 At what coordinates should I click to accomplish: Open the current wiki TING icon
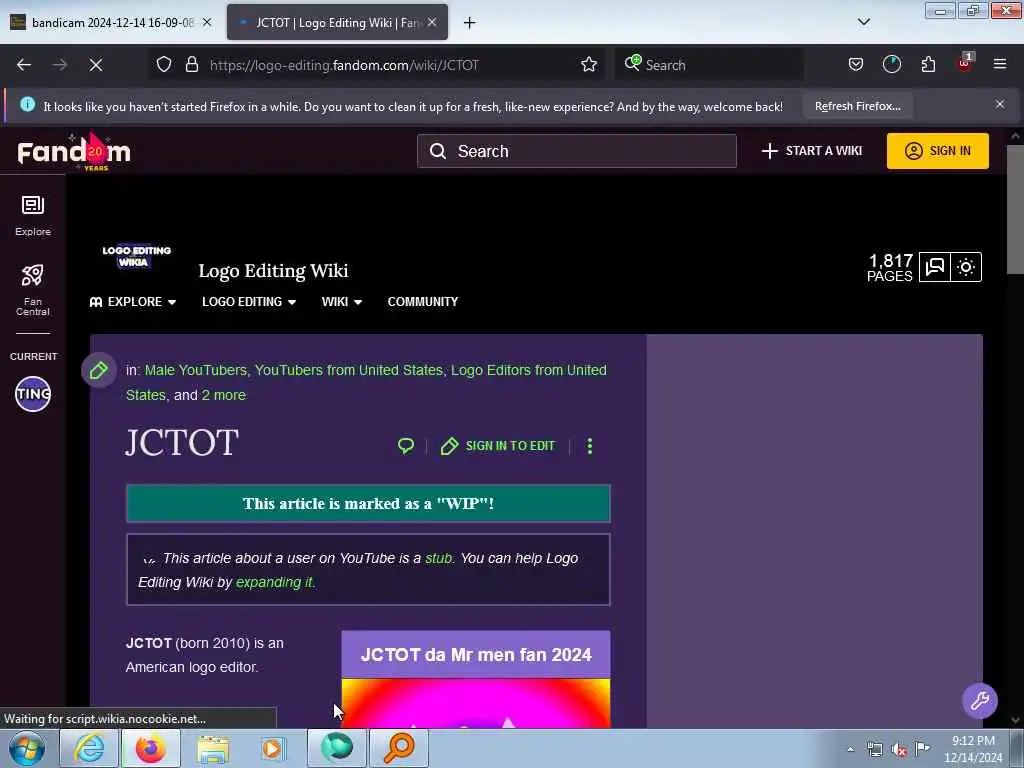point(33,394)
